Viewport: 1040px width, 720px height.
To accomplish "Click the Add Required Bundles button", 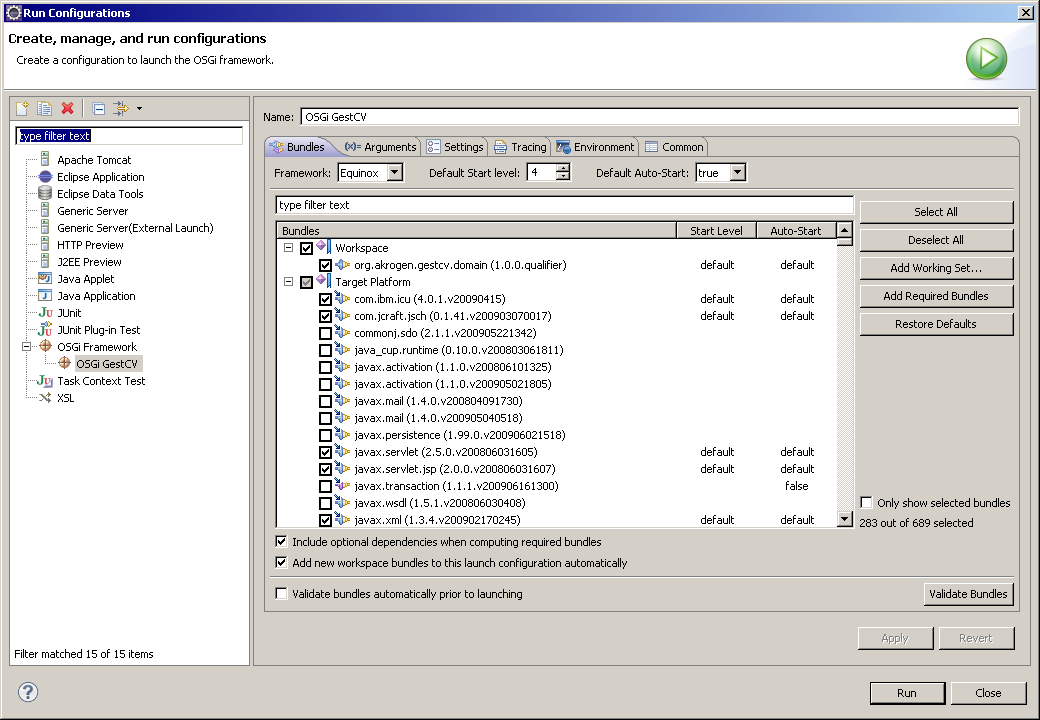I will (936, 296).
